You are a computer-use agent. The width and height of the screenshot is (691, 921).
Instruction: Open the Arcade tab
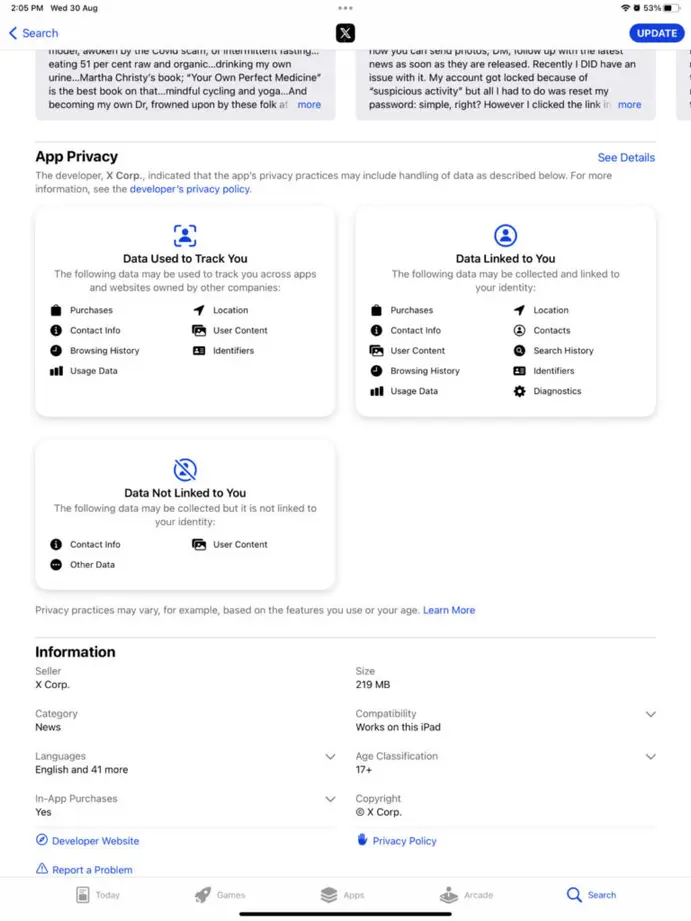[x=467, y=895]
